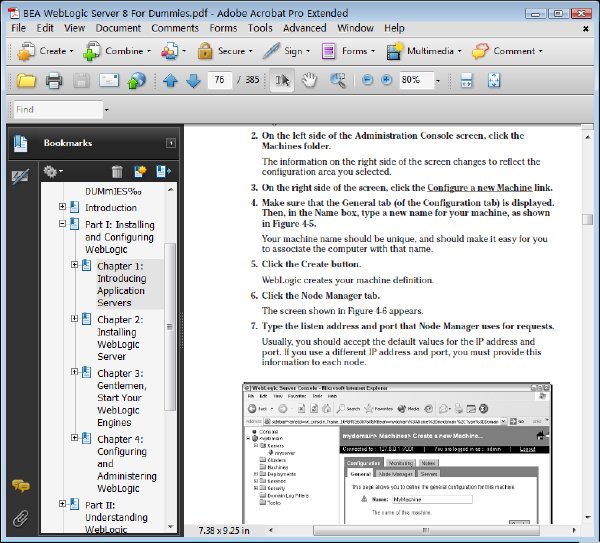Open the Advanced menu
Image resolution: width=600 pixels, height=543 pixels.
(305, 28)
